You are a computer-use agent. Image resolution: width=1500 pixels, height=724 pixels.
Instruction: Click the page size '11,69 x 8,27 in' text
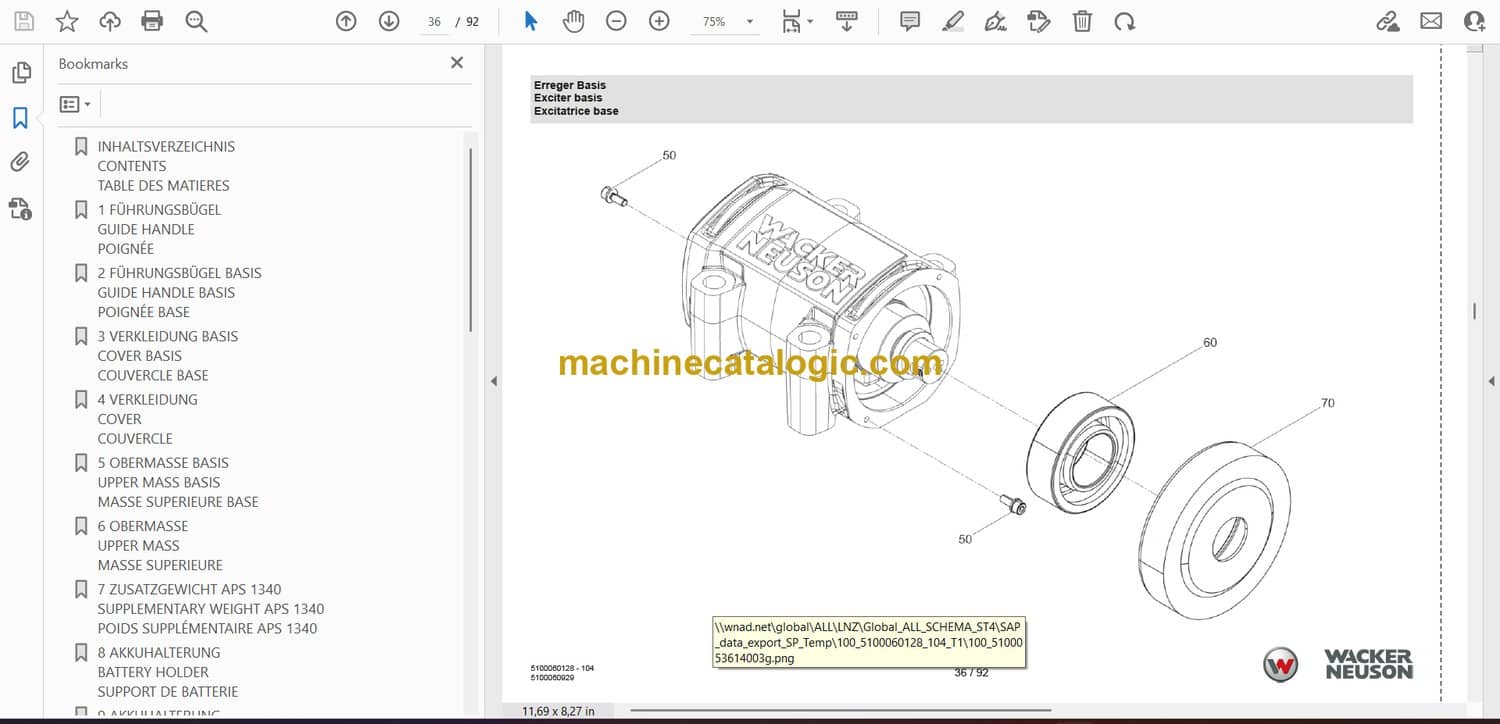[x=558, y=711]
